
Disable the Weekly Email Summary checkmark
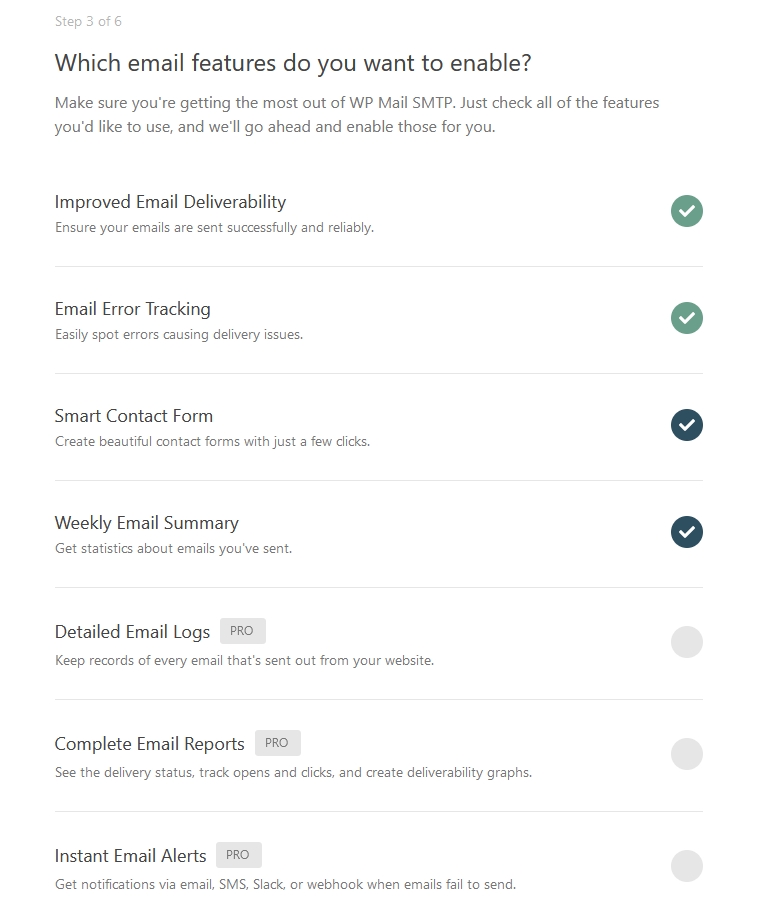(687, 532)
